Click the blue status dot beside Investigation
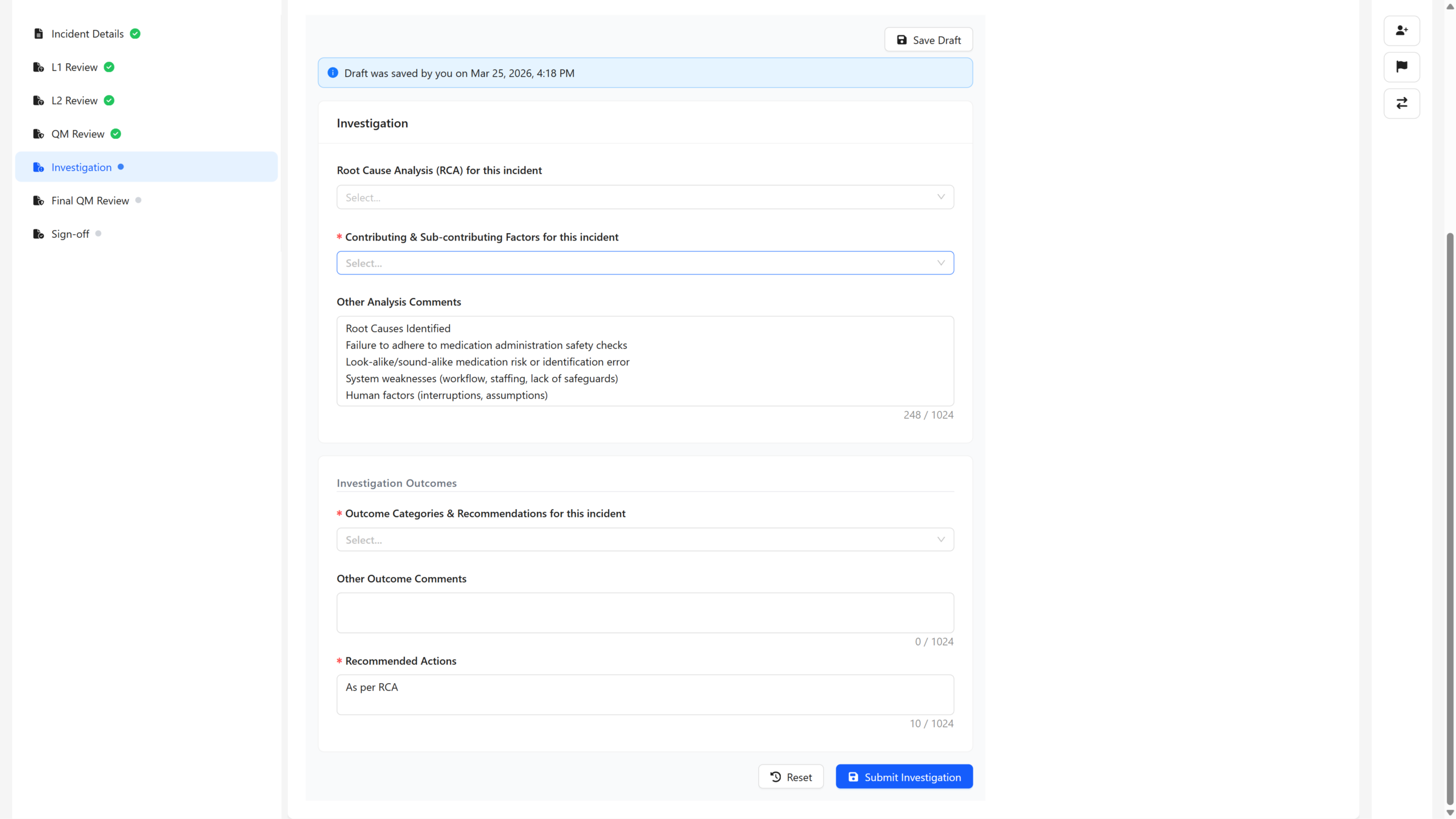1456x819 pixels. [121, 167]
